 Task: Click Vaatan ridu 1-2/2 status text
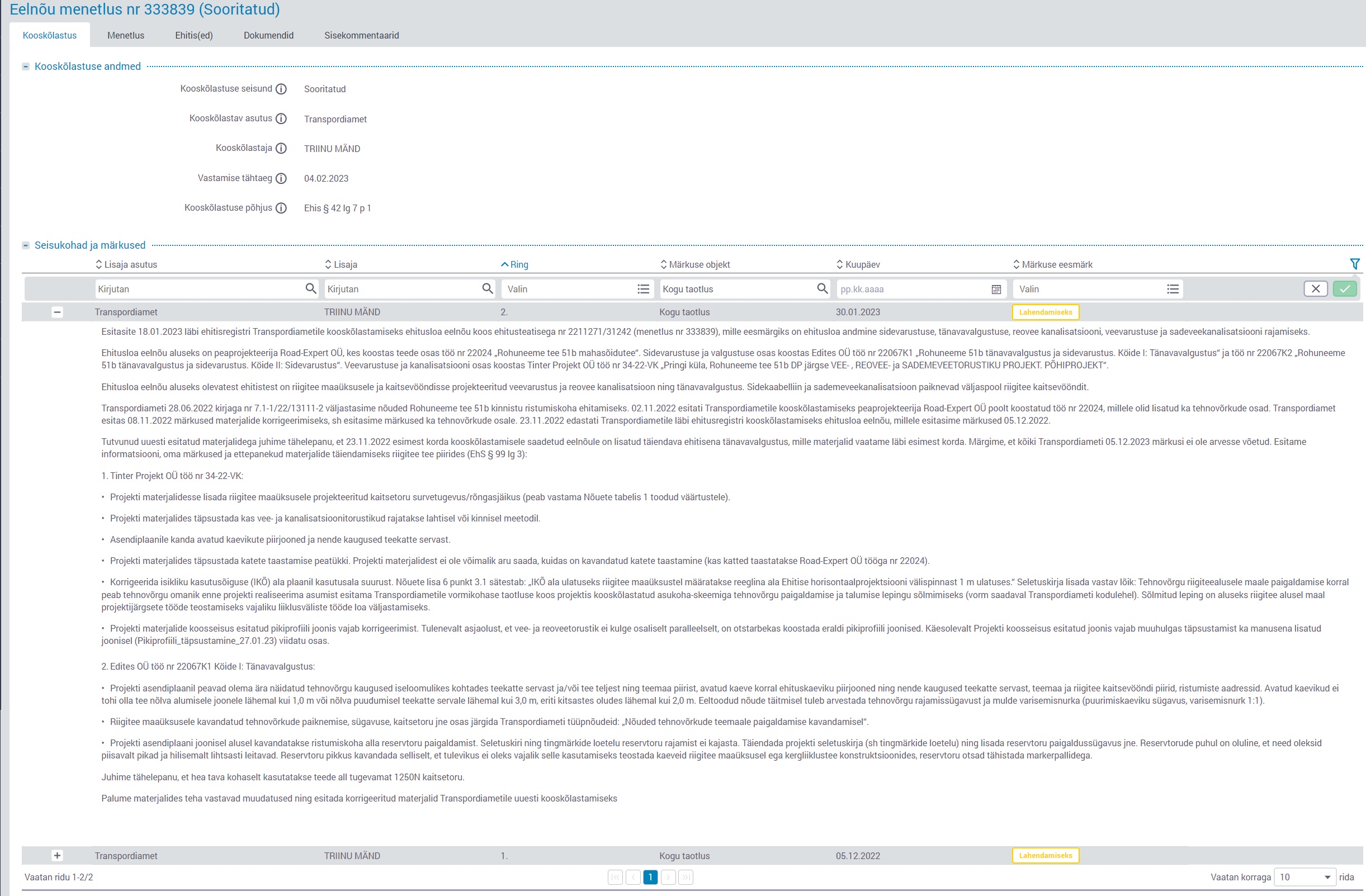coord(59,878)
